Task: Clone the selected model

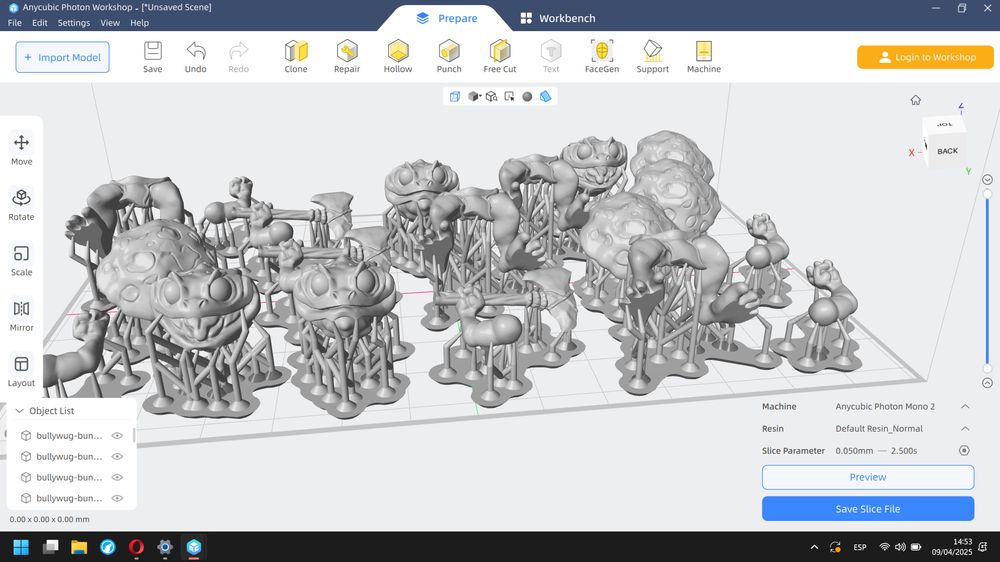Action: coord(296,56)
